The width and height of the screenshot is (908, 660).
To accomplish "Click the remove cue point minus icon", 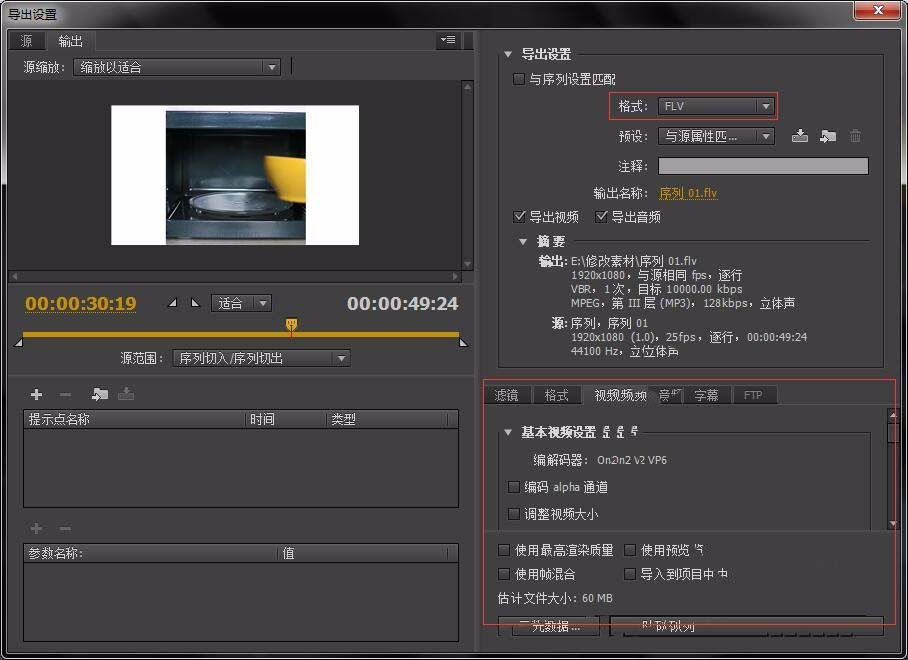I will point(62,394).
